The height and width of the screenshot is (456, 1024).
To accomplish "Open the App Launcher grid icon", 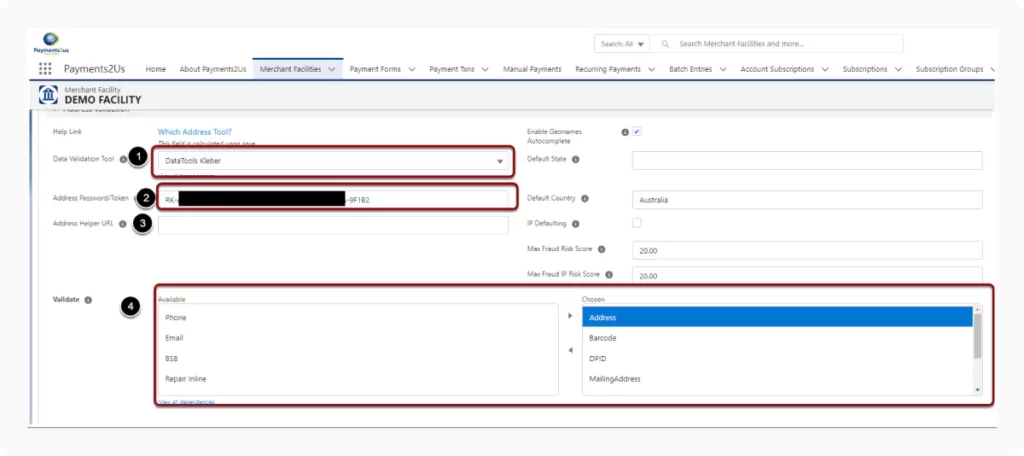I will (45, 69).
